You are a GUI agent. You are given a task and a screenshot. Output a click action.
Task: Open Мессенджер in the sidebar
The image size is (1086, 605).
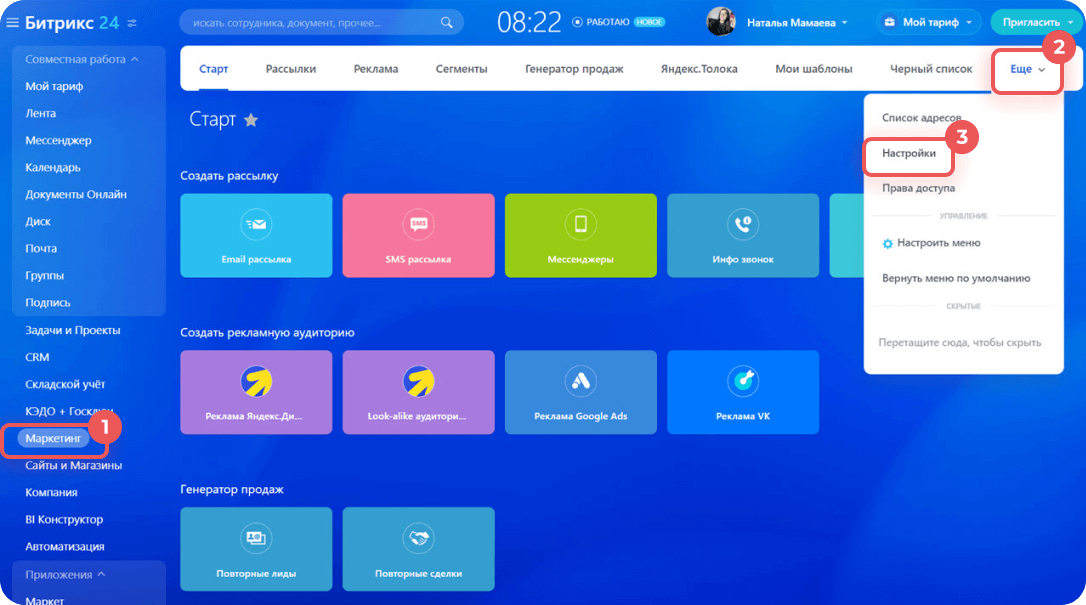tap(58, 141)
